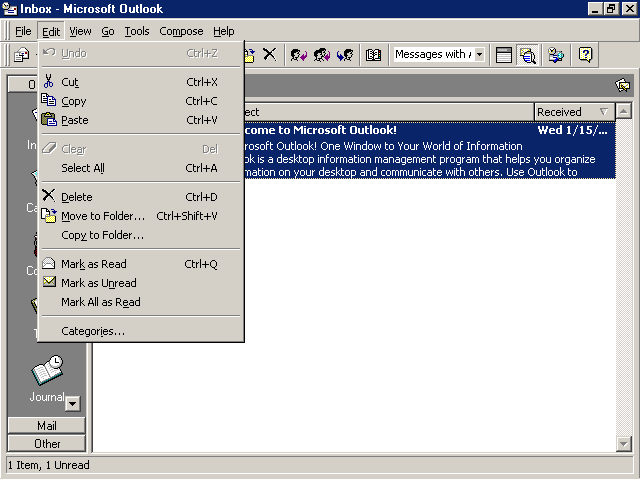Select Paste in the Edit menu

point(141,120)
